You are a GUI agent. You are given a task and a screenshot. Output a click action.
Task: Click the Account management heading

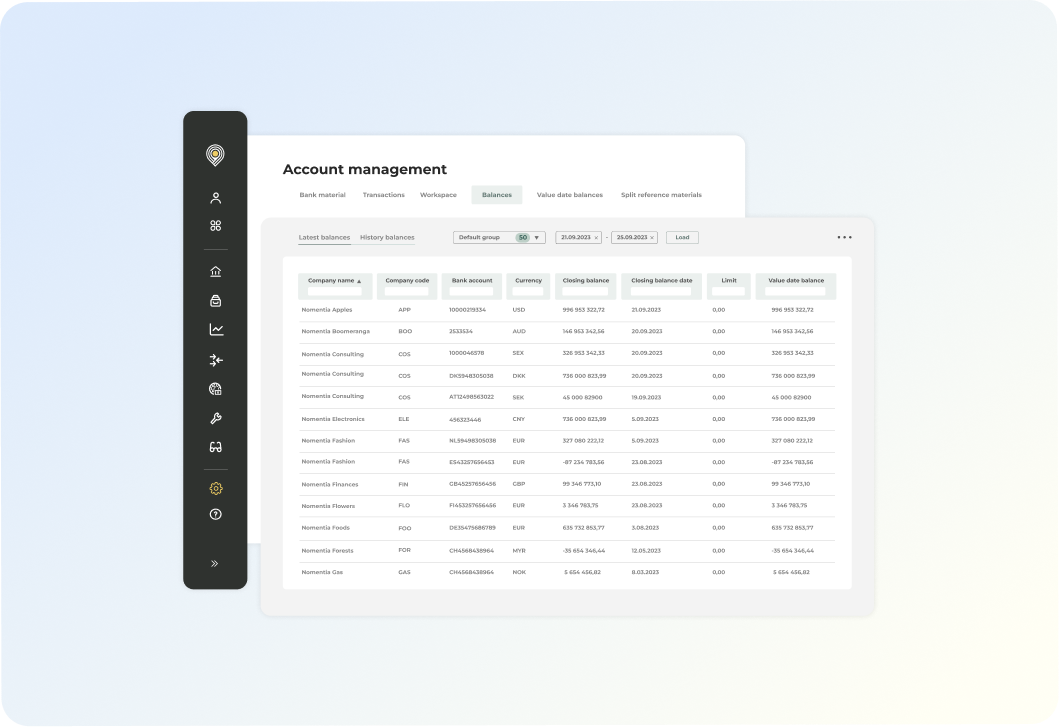click(365, 170)
